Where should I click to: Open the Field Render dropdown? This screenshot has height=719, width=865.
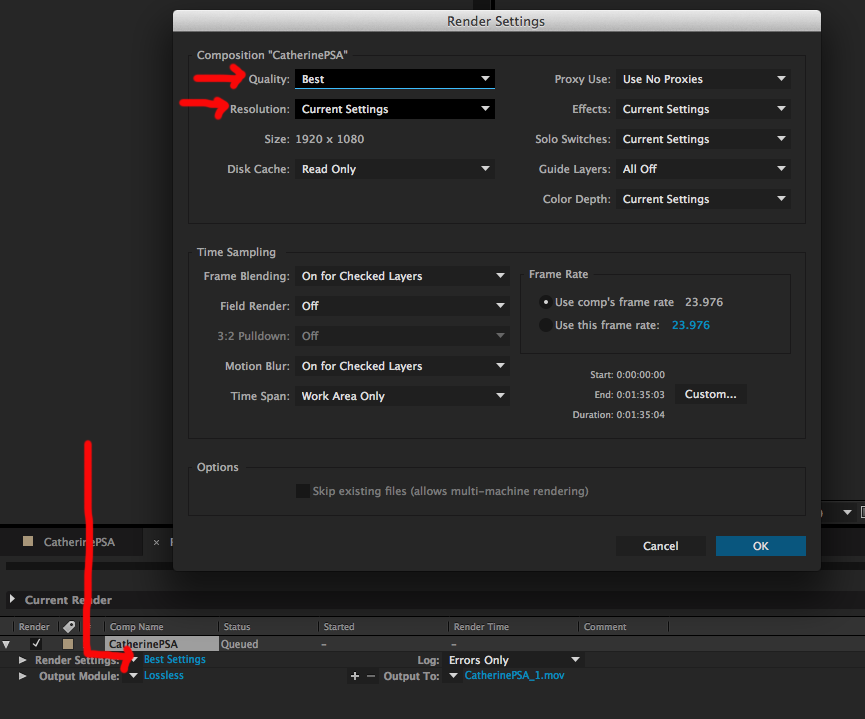[402, 306]
